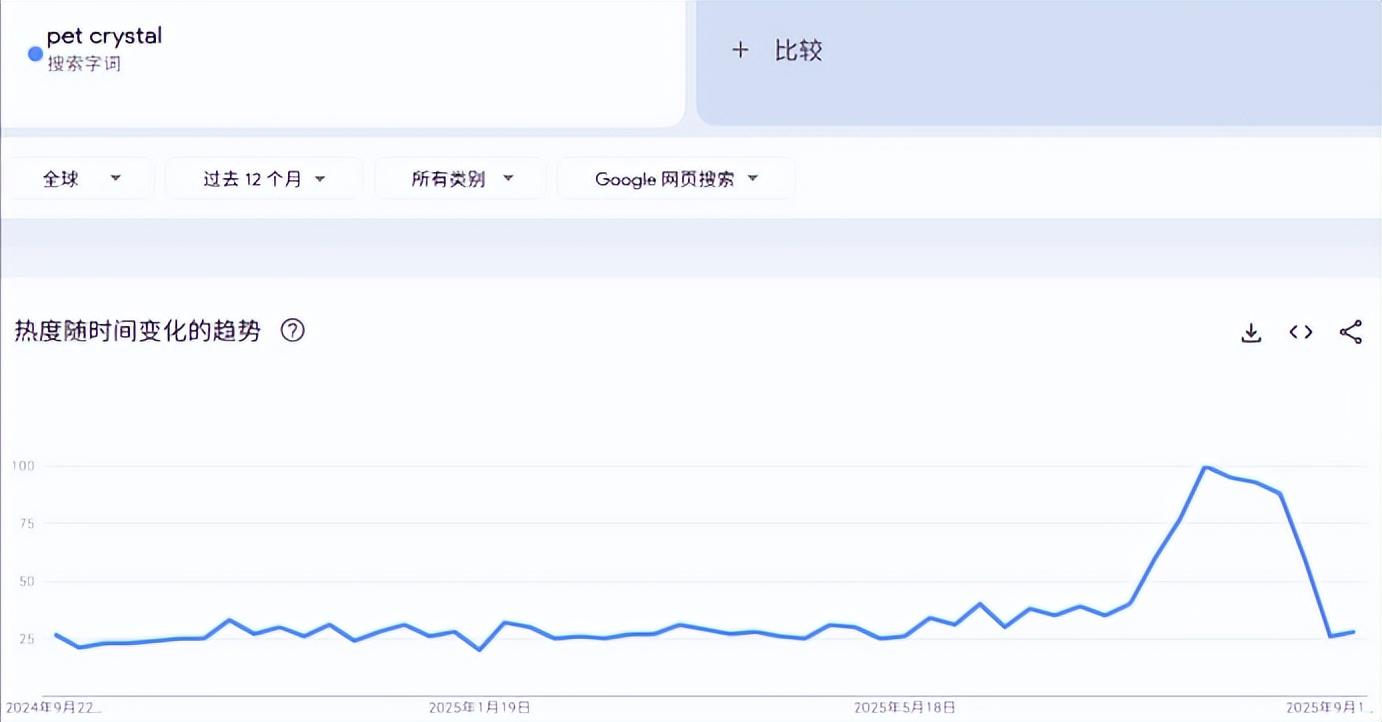This screenshot has height=722, width=1382.
Task: Click the 2024年9月22 axis start label
Action: [x=54, y=707]
